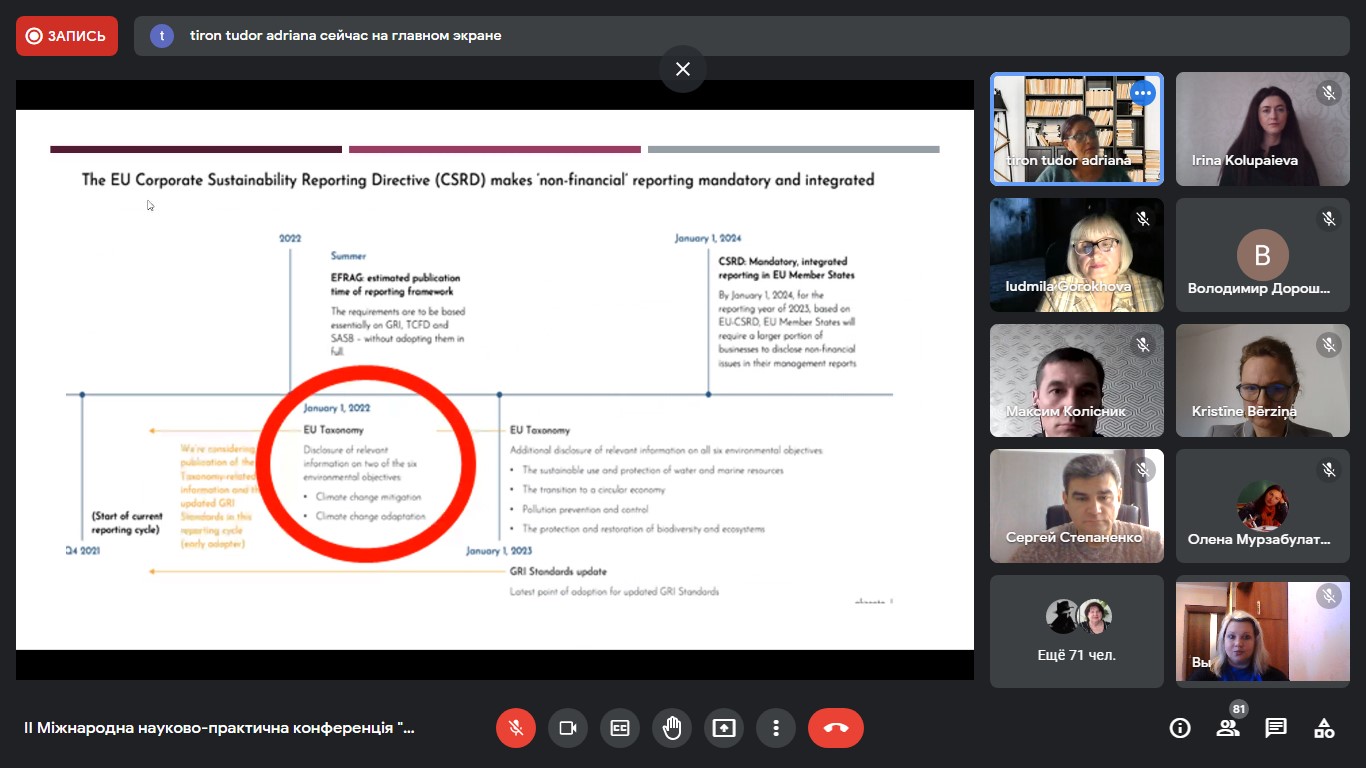The image size is (1366, 768).
Task: Open the activities panel
Action: 1324,728
